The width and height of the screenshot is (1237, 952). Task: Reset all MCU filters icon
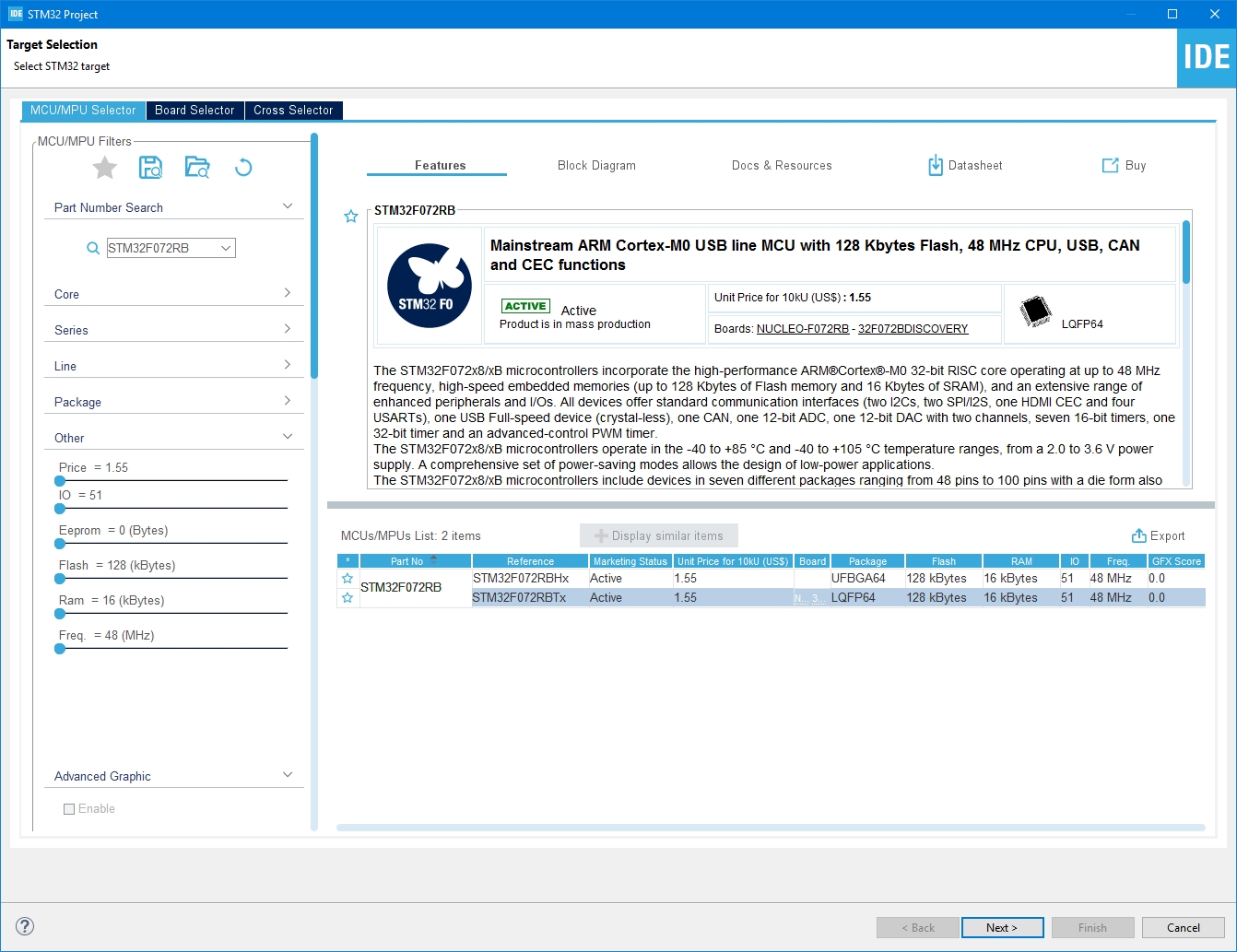243,168
